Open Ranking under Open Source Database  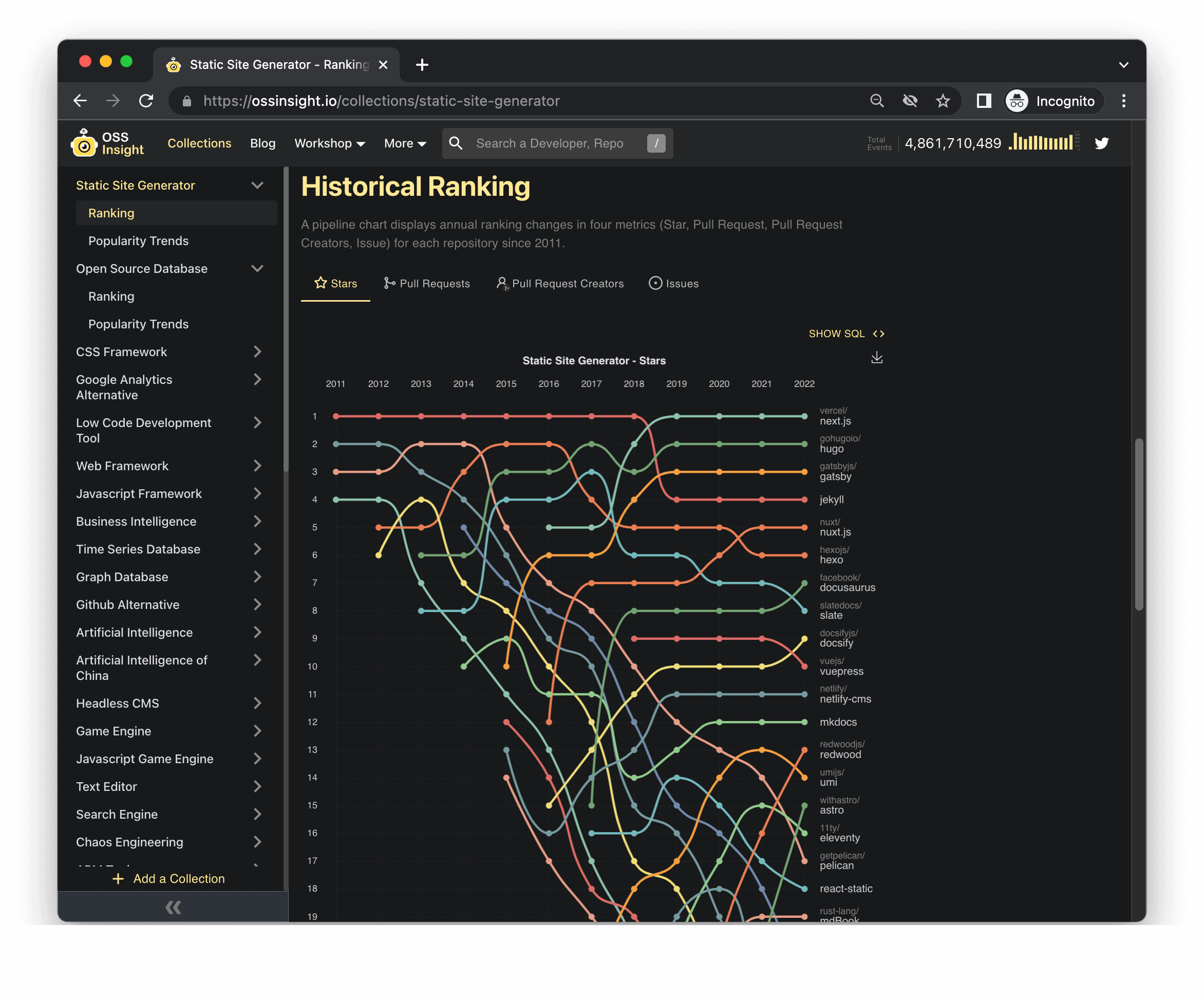[x=111, y=297]
